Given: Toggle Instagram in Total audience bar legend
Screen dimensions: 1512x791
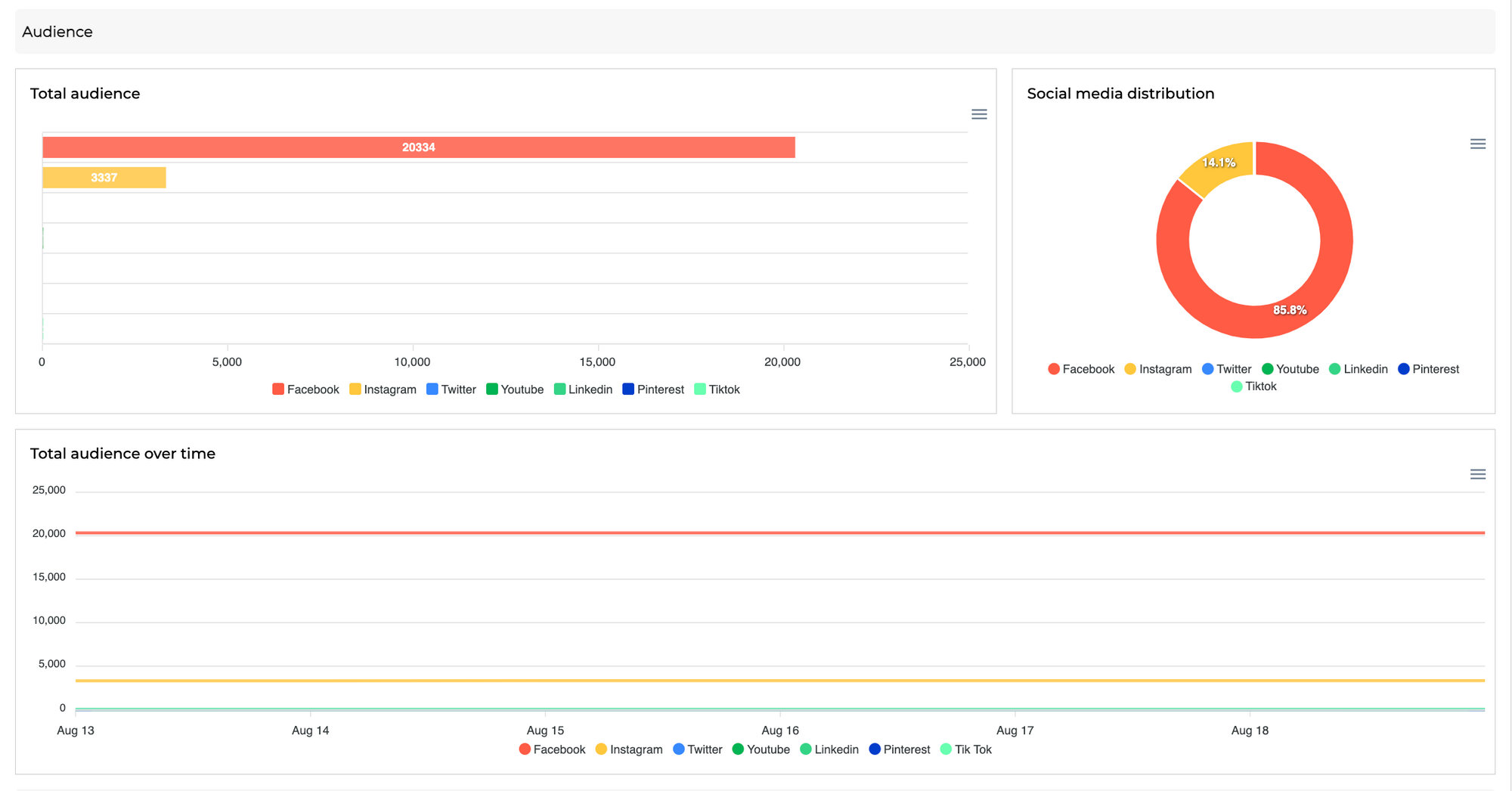Looking at the screenshot, I should 383,389.
